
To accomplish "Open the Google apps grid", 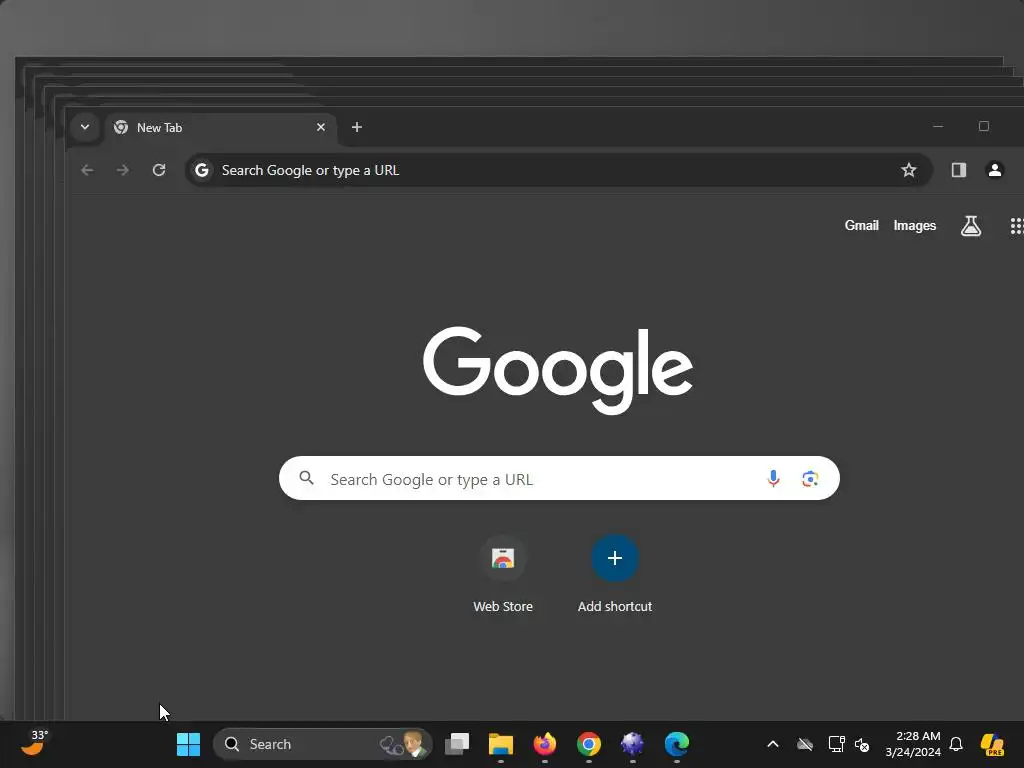I will pyautogui.click(x=1016, y=226).
